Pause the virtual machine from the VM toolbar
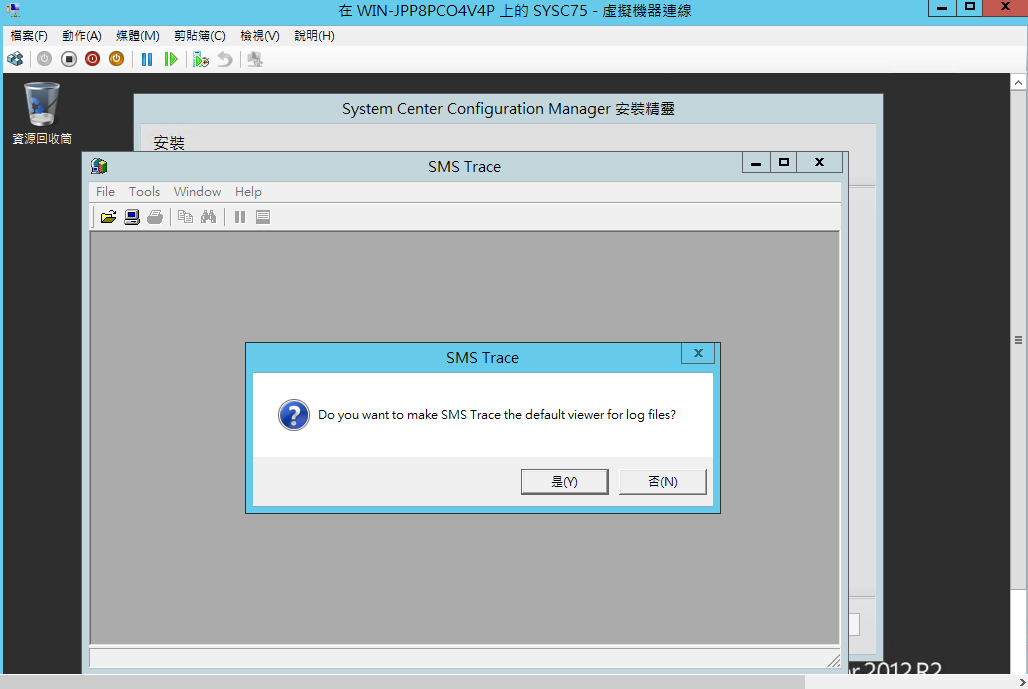Image resolution: width=1028 pixels, height=689 pixels. pyautogui.click(x=147, y=60)
